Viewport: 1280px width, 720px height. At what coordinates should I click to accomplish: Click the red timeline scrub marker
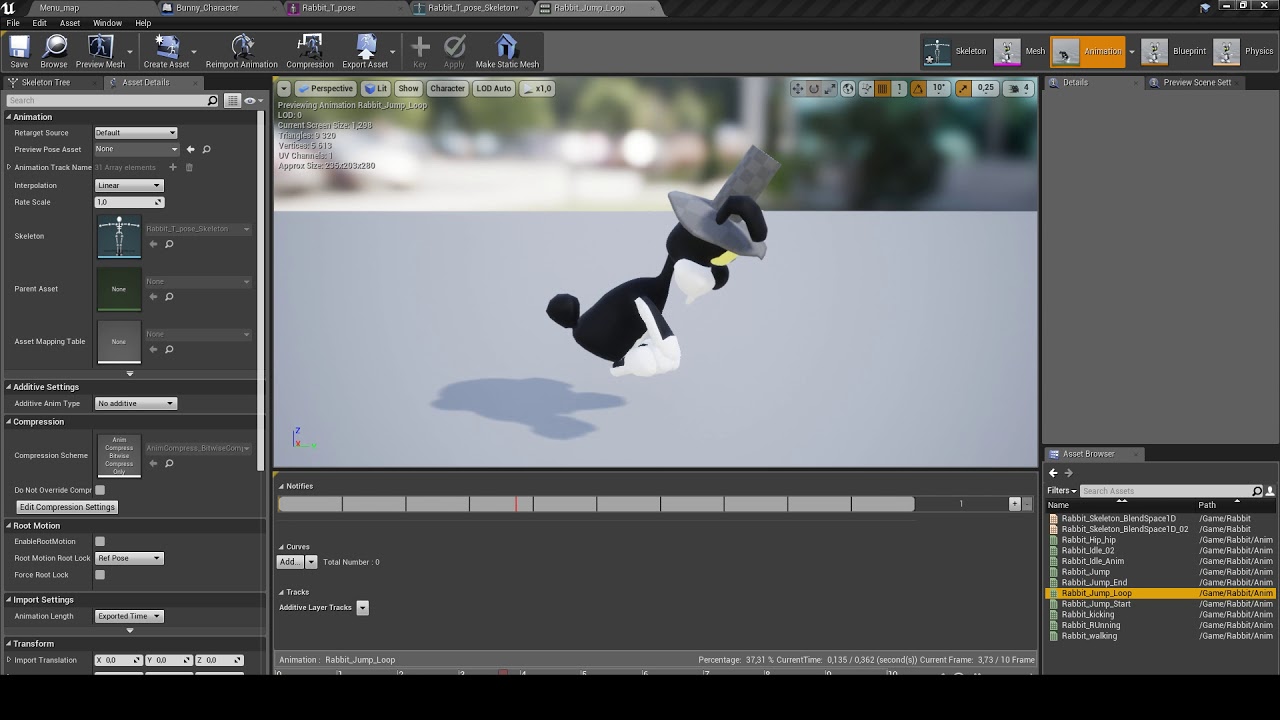pos(516,504)
